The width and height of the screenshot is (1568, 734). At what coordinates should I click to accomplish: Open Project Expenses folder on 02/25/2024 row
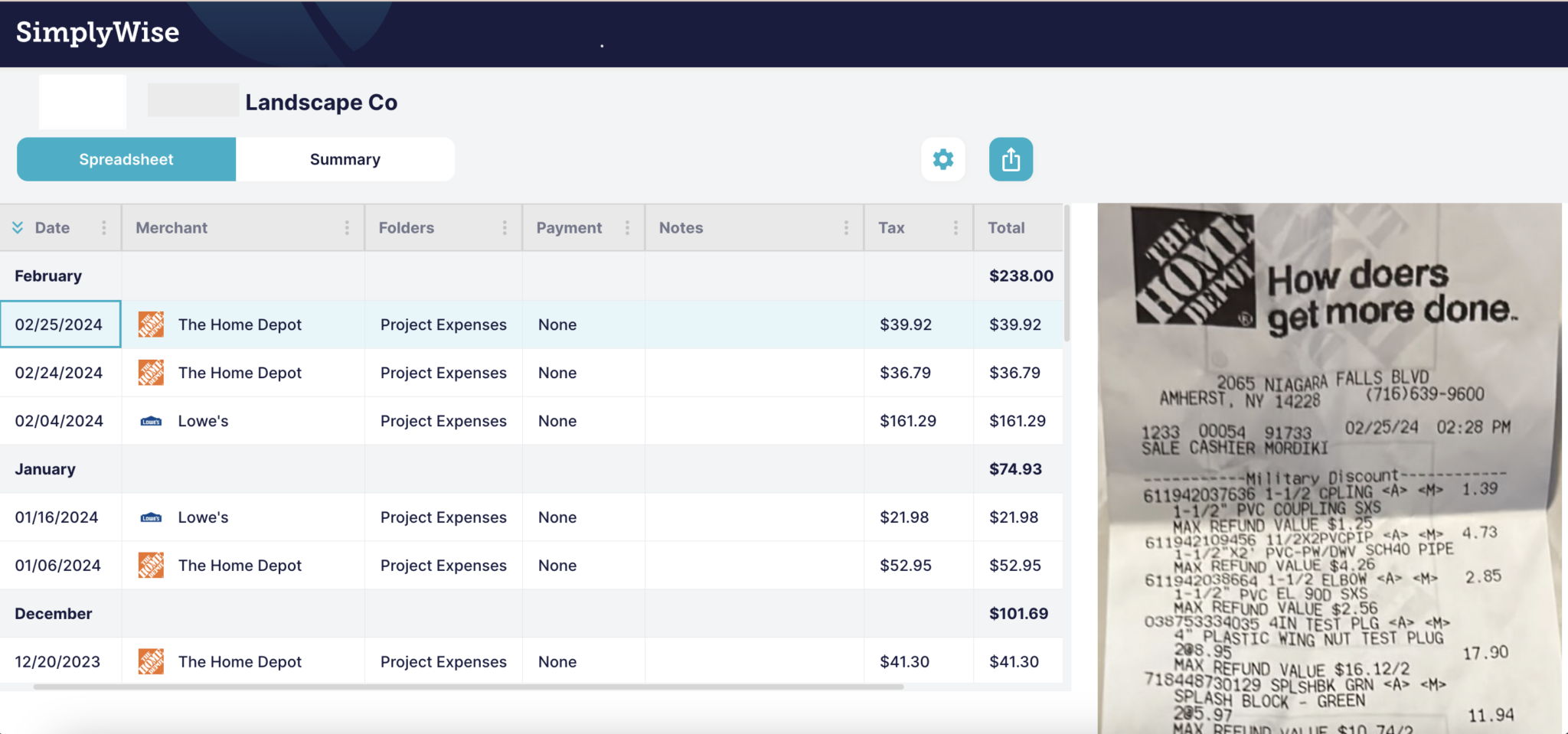click(443, 325)
